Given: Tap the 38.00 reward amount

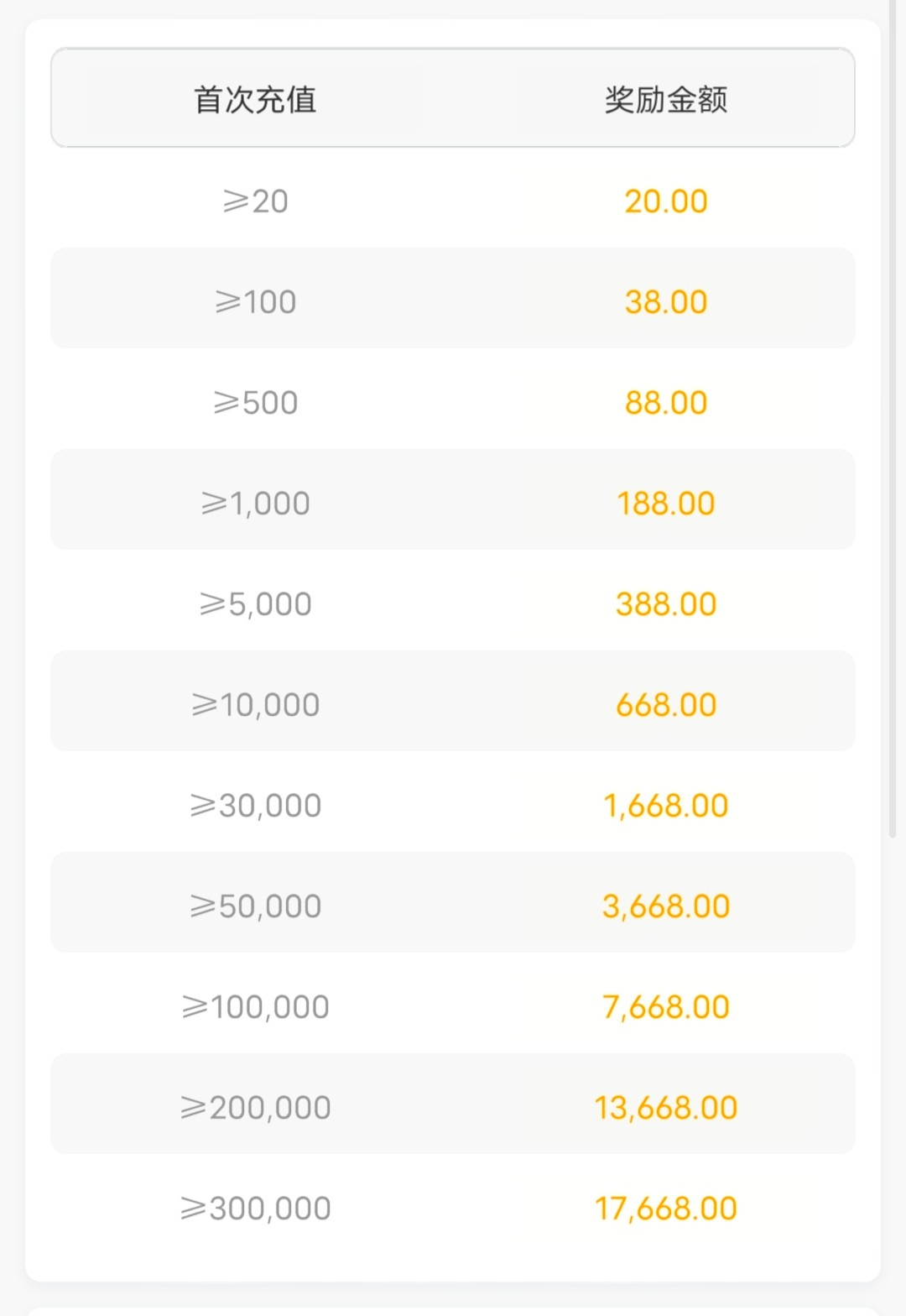Looking at the screenshot, I should click(666, 302).
